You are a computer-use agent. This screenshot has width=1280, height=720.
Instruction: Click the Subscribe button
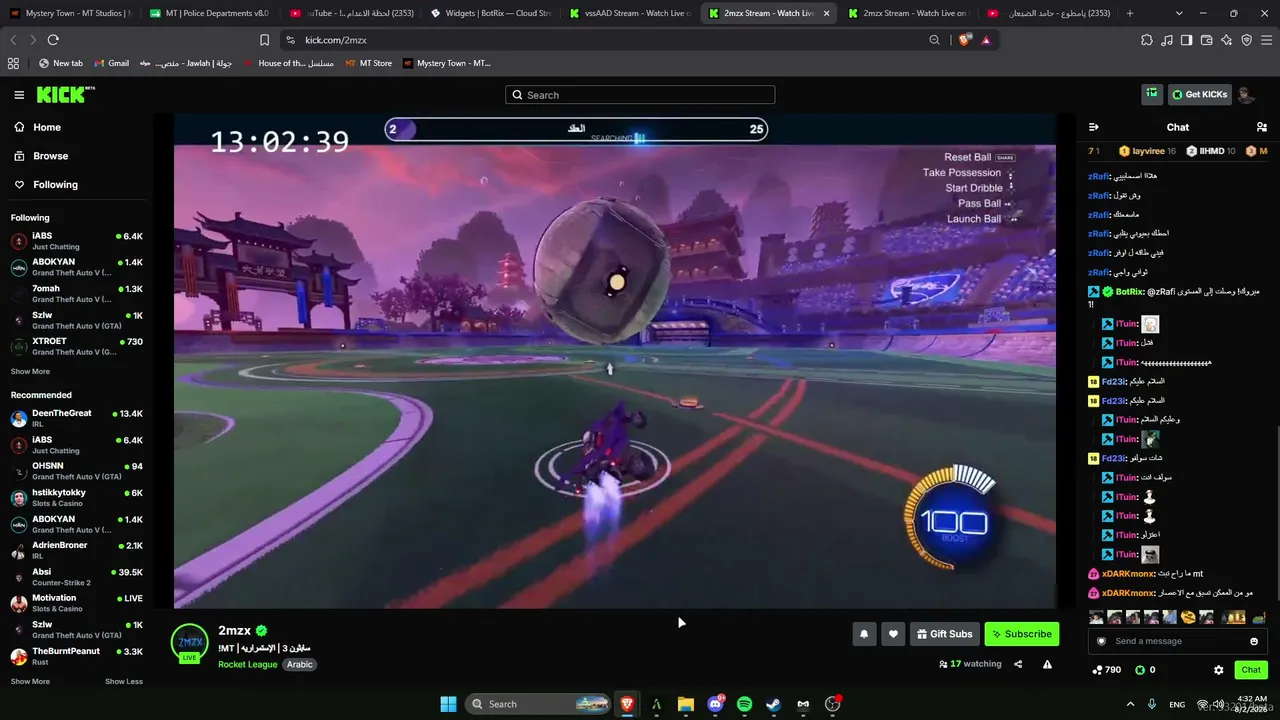click(1021, 634)
